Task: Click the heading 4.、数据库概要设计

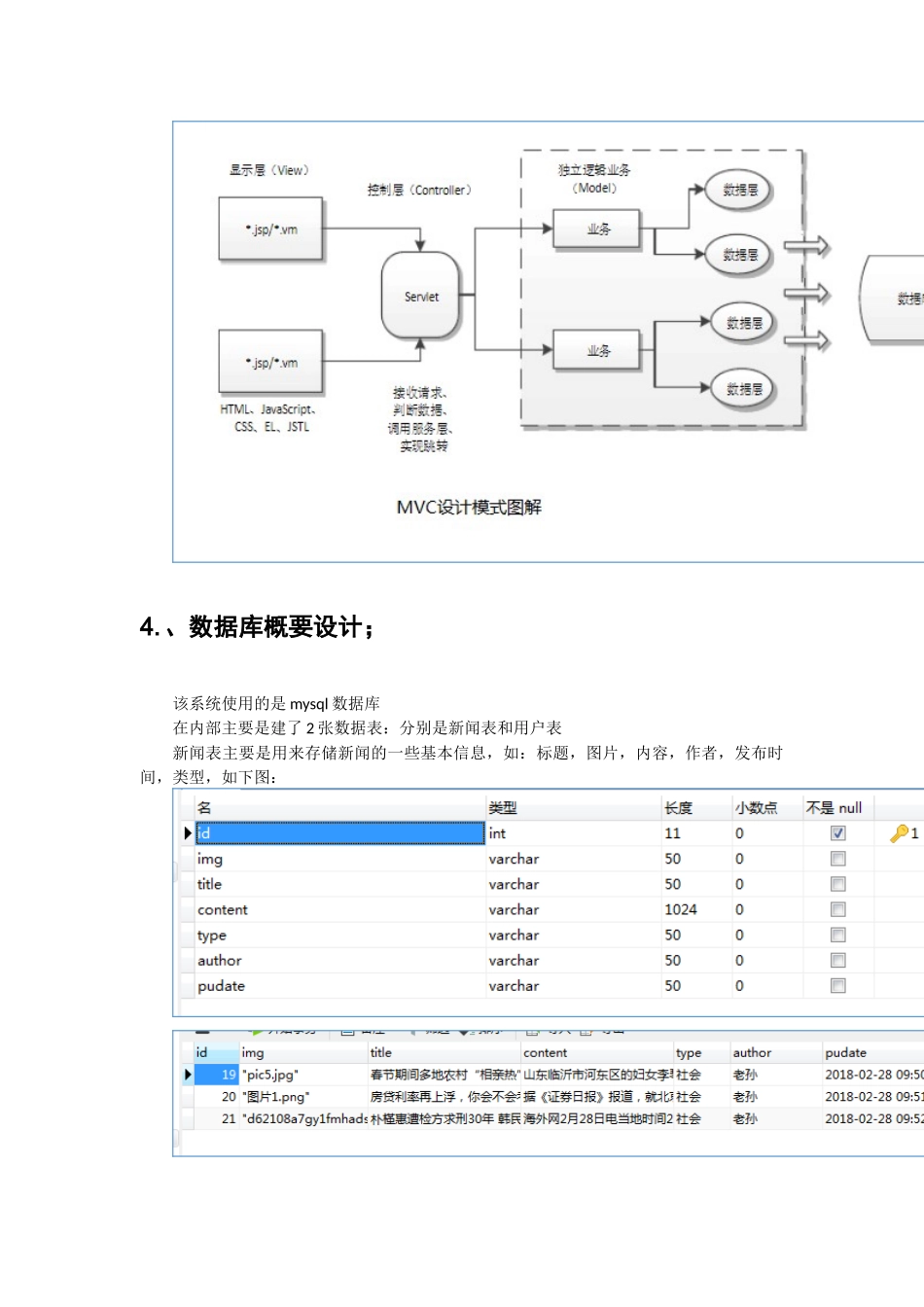Action: point(258,627)
